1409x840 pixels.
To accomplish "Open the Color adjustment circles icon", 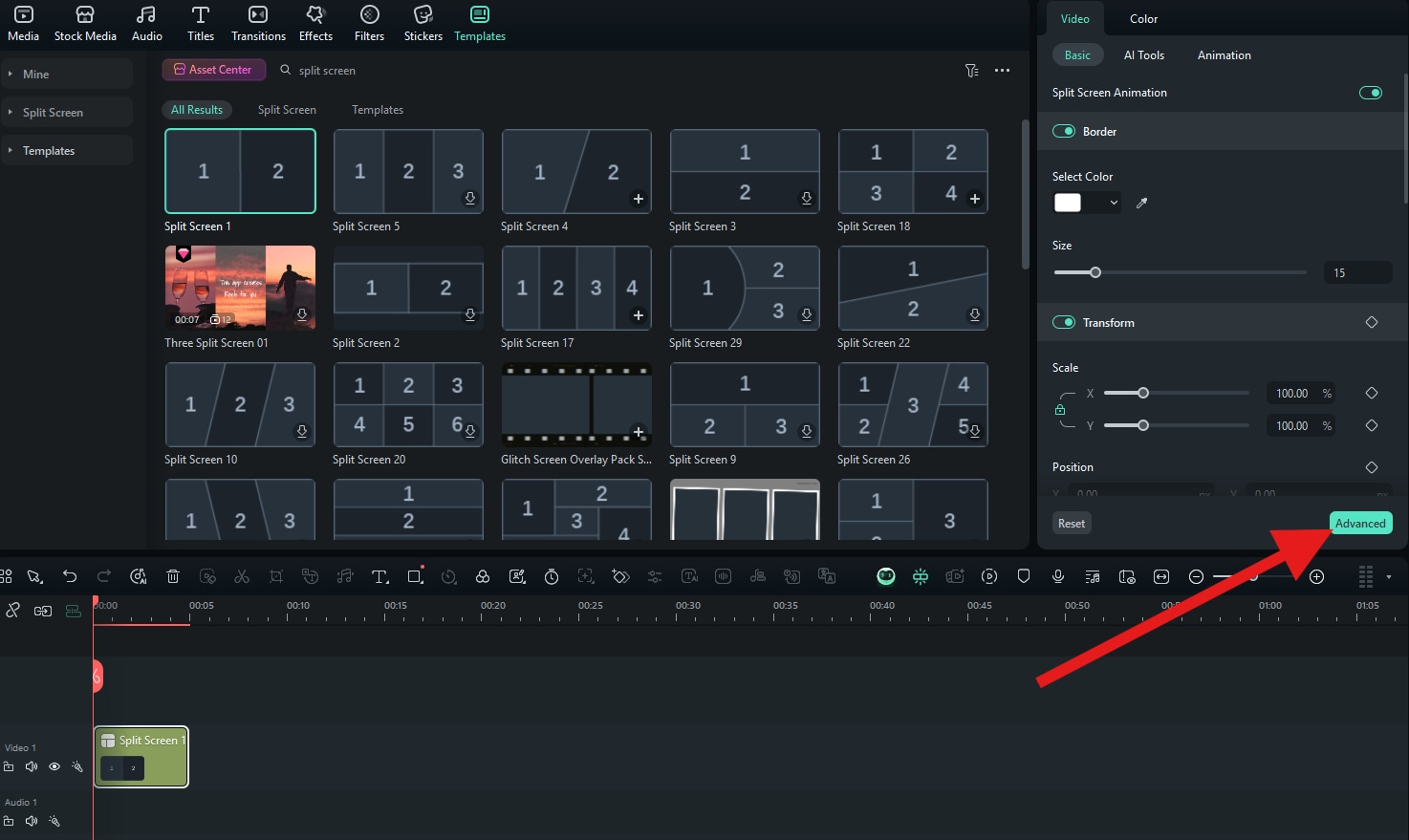I will (x=483, y=576).
